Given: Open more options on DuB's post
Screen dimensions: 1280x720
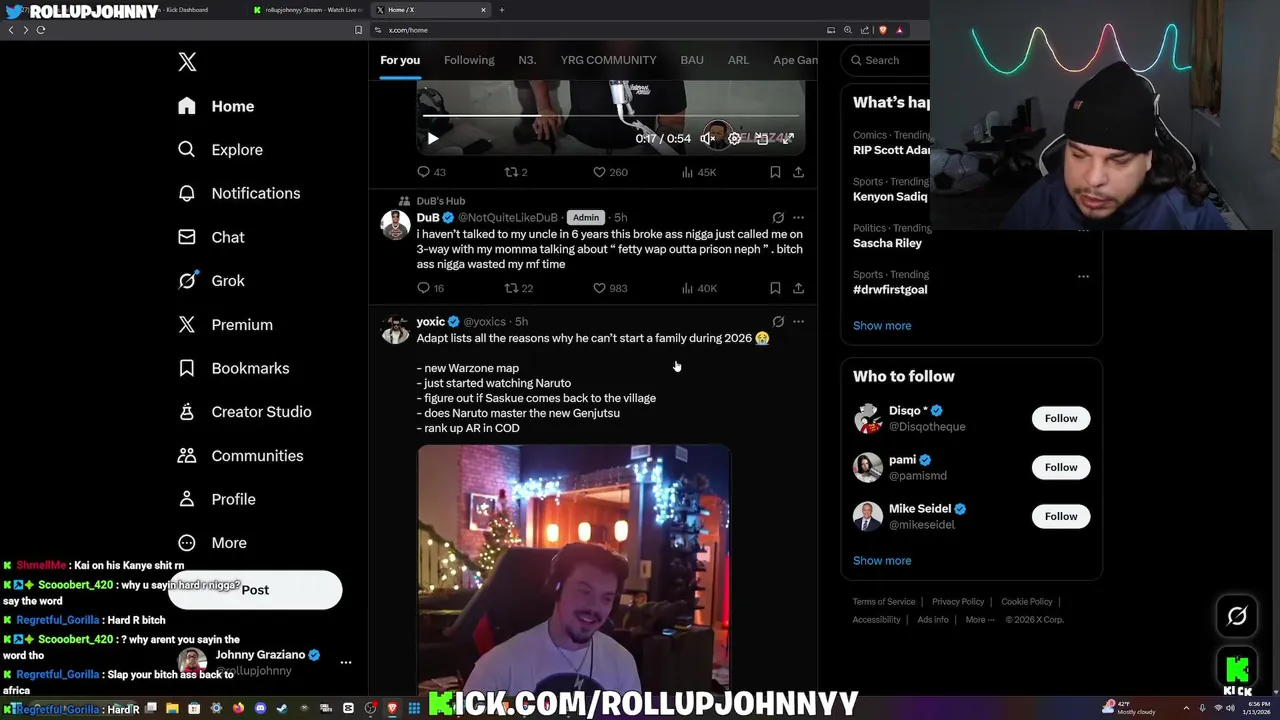Looking at the screenshot, I should [x=798, y=217].
